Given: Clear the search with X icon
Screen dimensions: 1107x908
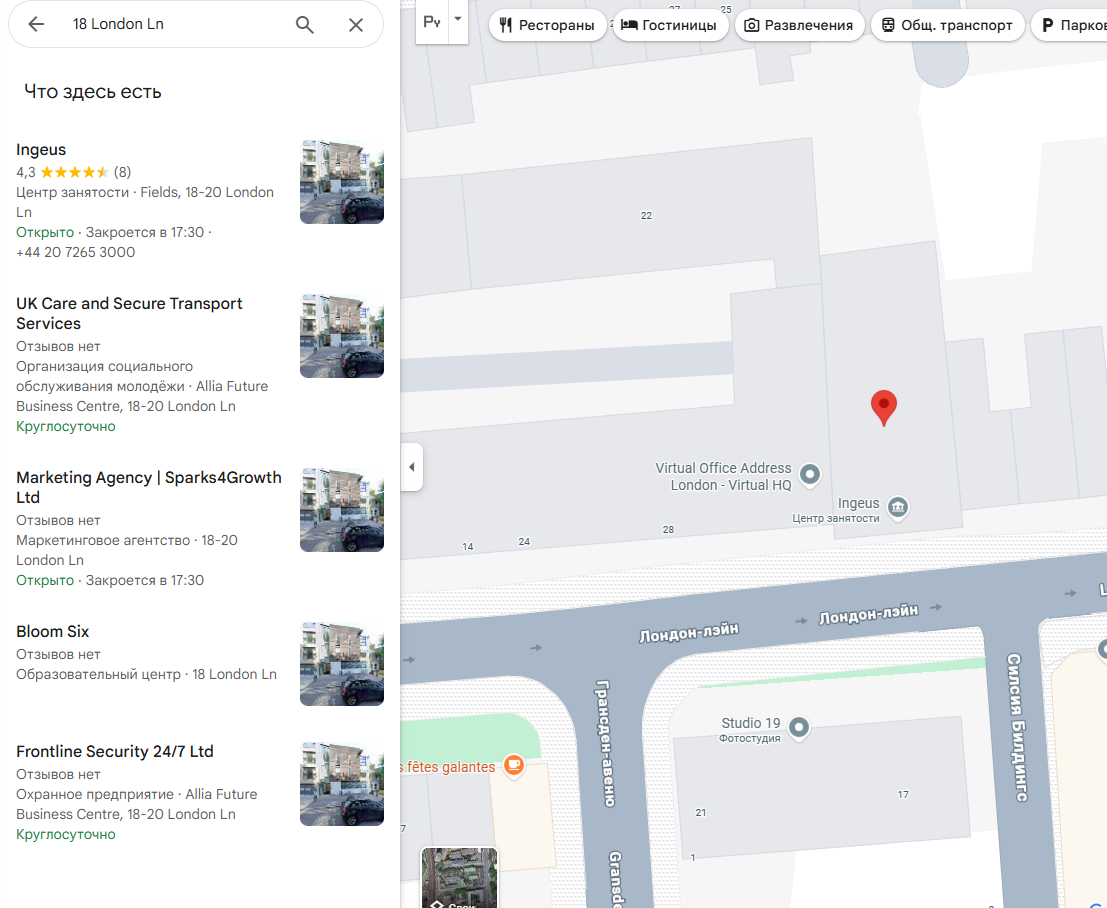Looking at the screenshot, I should click(x=356, y=25).
